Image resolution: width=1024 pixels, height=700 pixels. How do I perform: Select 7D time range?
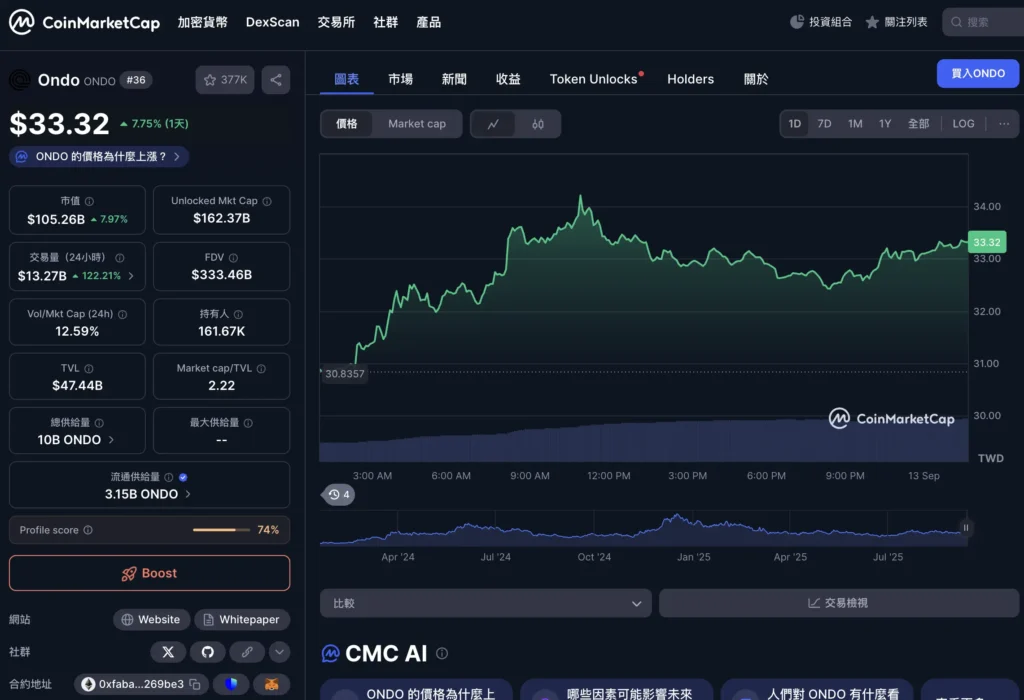(824, 124)
